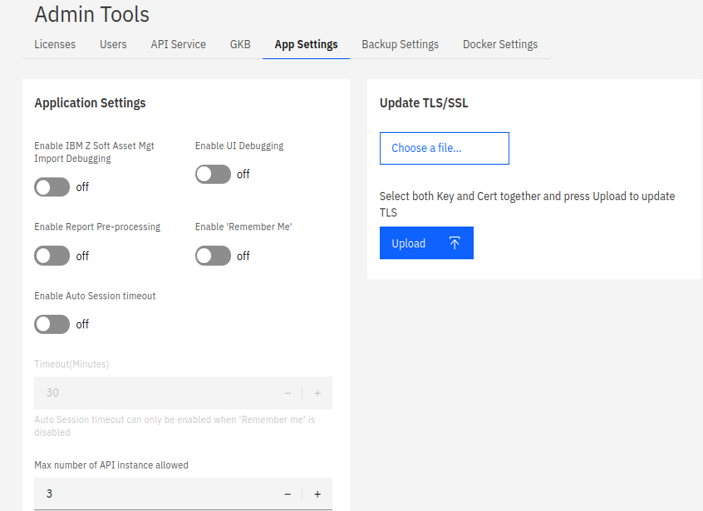Open the Licenses tab
The width and height of the screenshot is (703, 511).
click(x=55, y=45)
